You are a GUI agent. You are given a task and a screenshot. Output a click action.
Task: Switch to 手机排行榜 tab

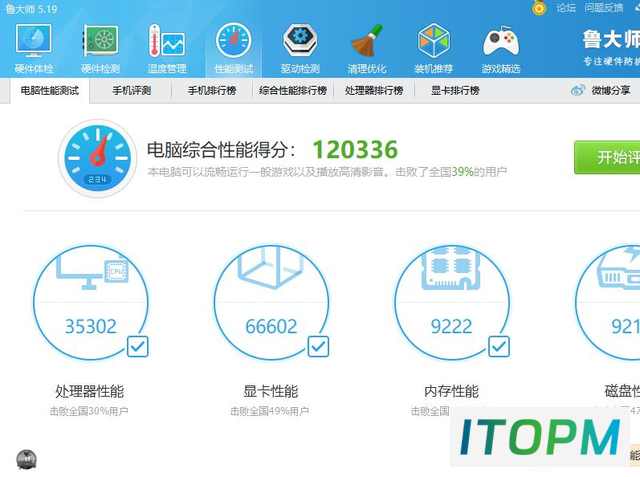[212, 91]
